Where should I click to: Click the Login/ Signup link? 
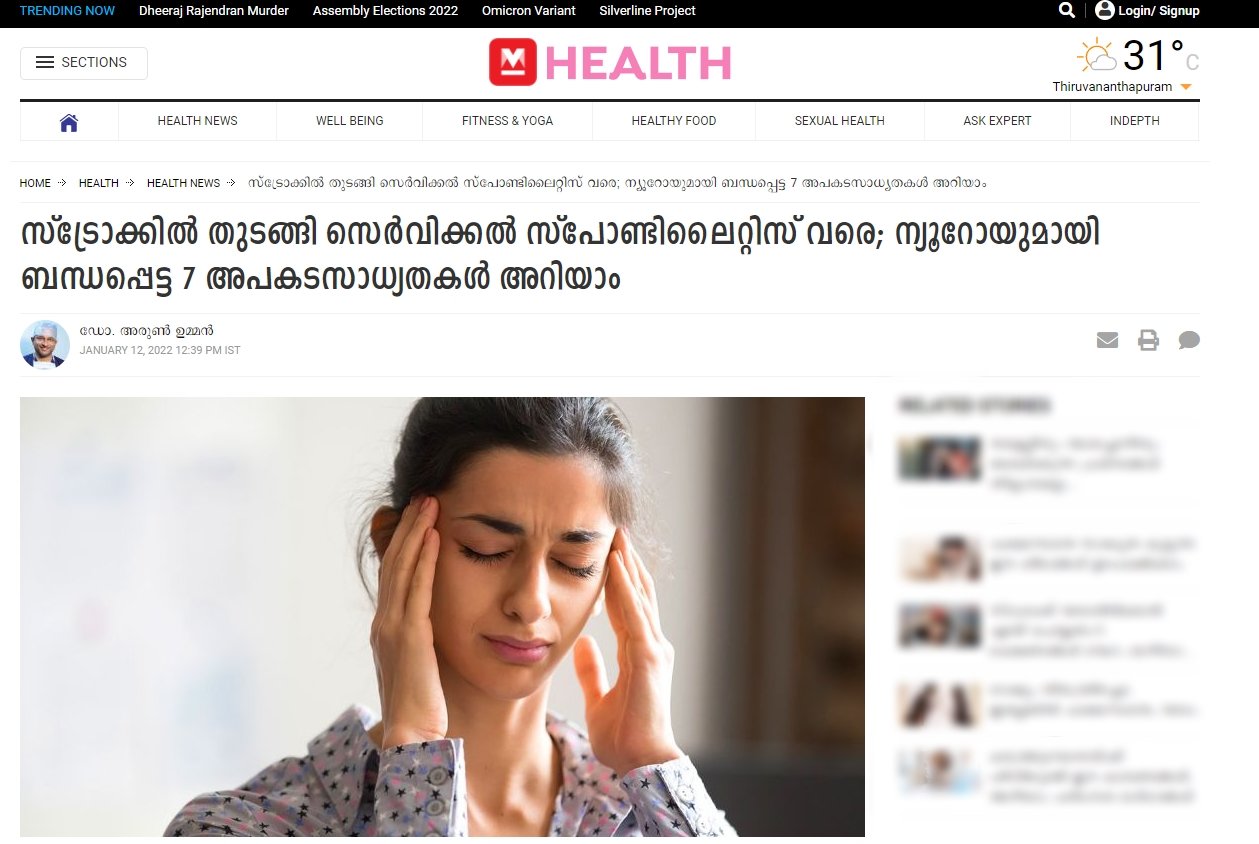coord(1159,11)
